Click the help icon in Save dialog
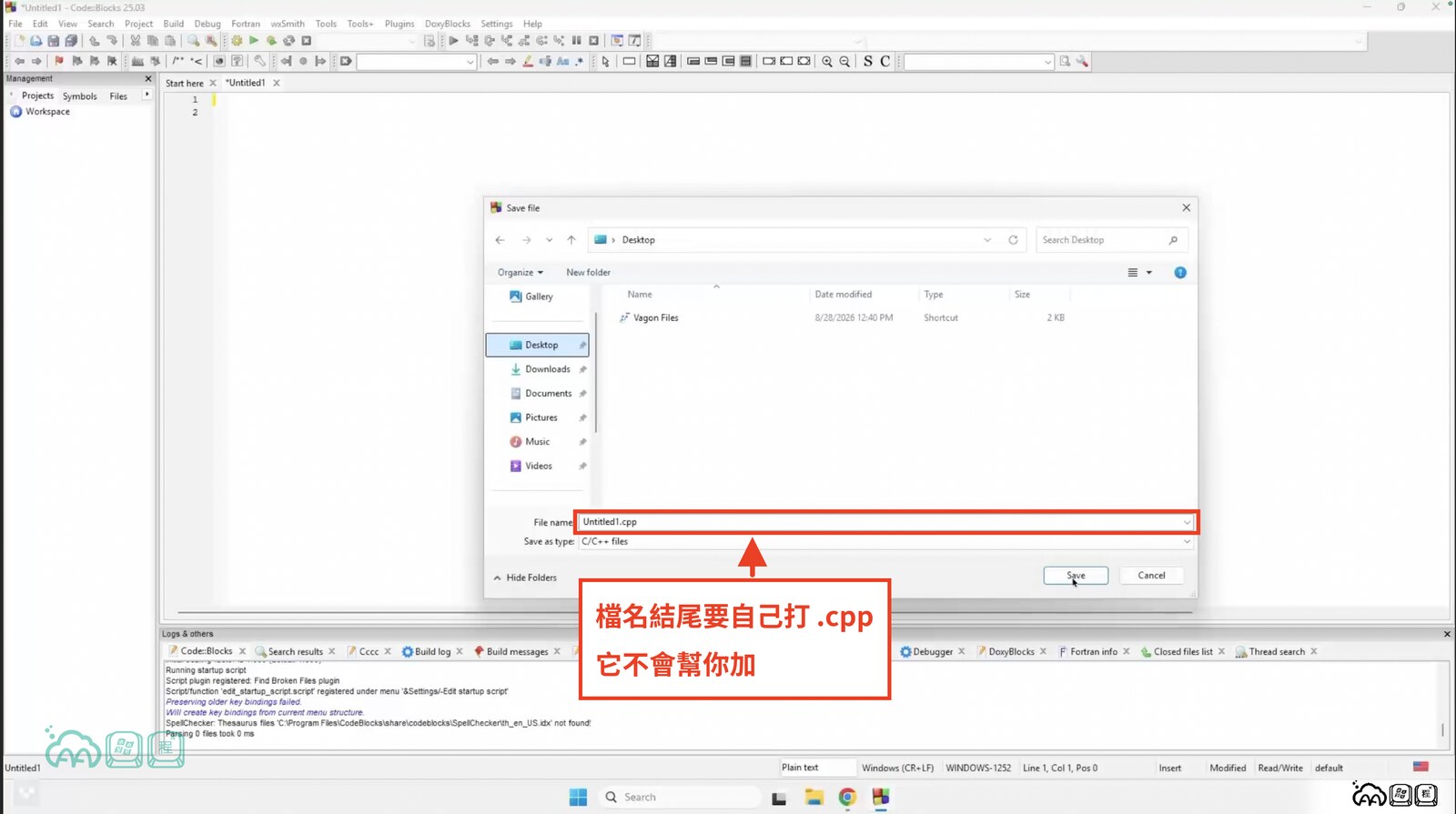The image size is (1456, 814). coord(1180,273)
